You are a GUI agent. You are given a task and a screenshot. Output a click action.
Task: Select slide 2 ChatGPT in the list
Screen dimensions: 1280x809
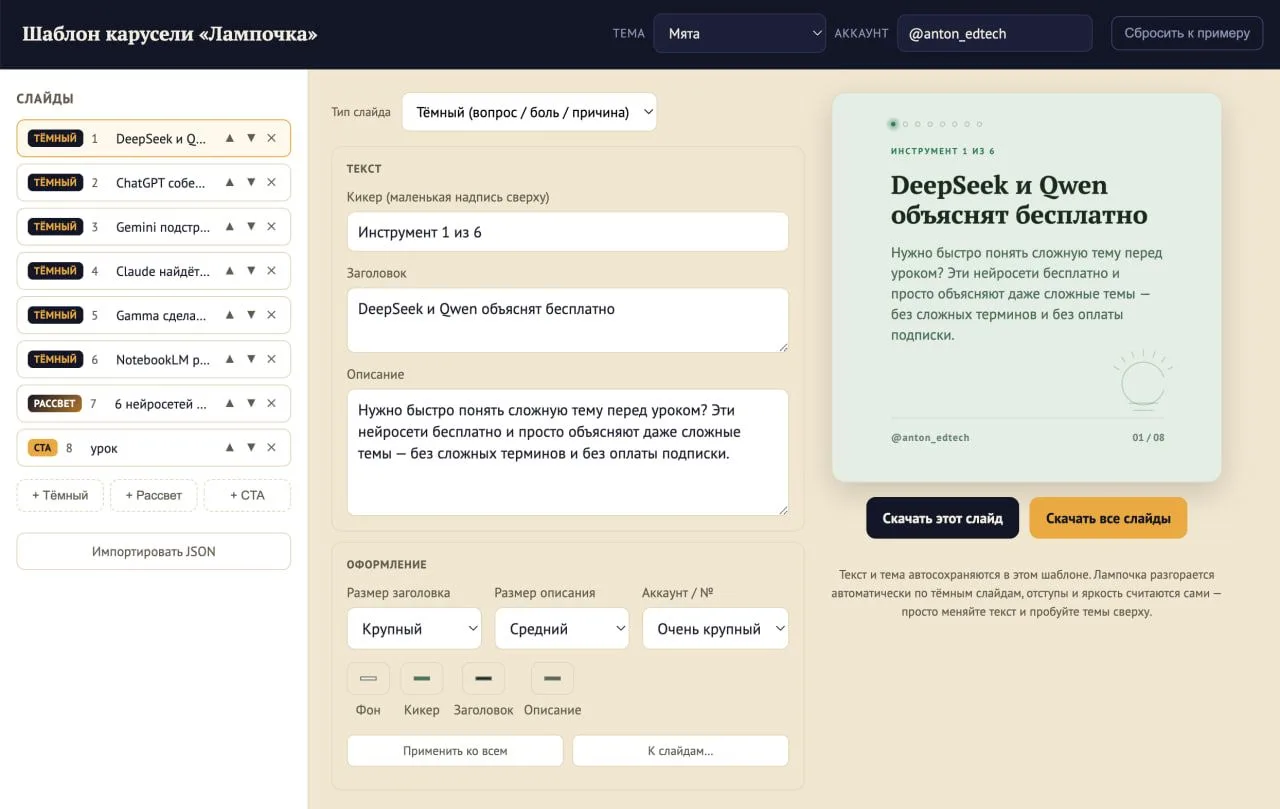[153, 182]
